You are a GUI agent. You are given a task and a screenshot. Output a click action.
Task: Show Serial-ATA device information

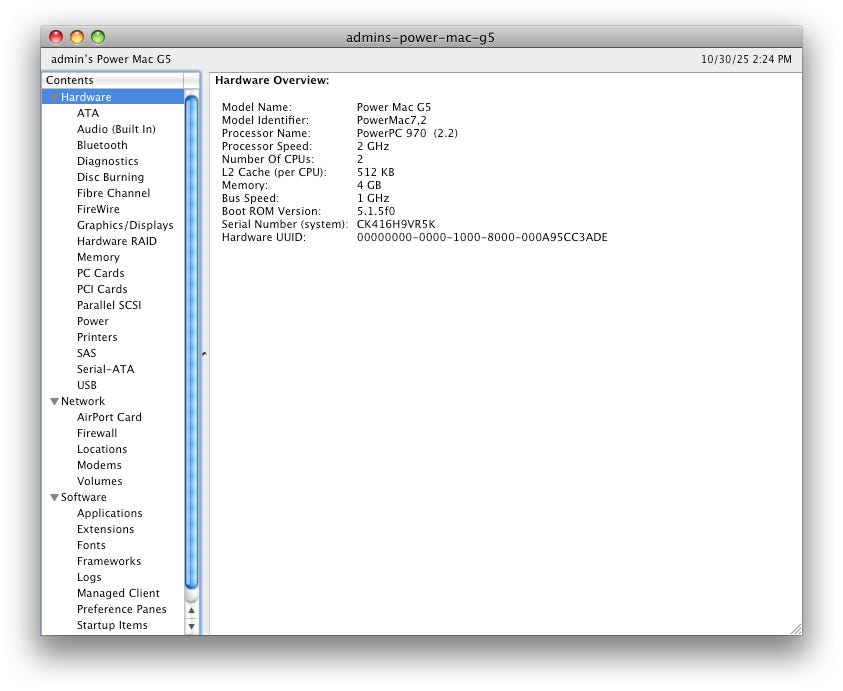(x=105, y=369)
